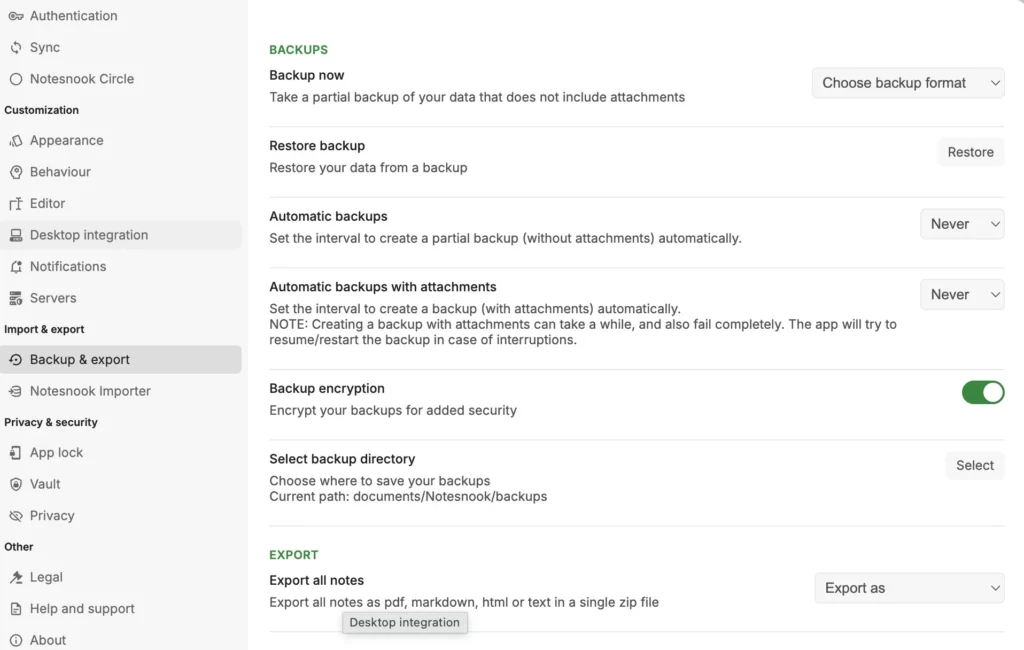Go to Notifications settings

click(121, 267)
